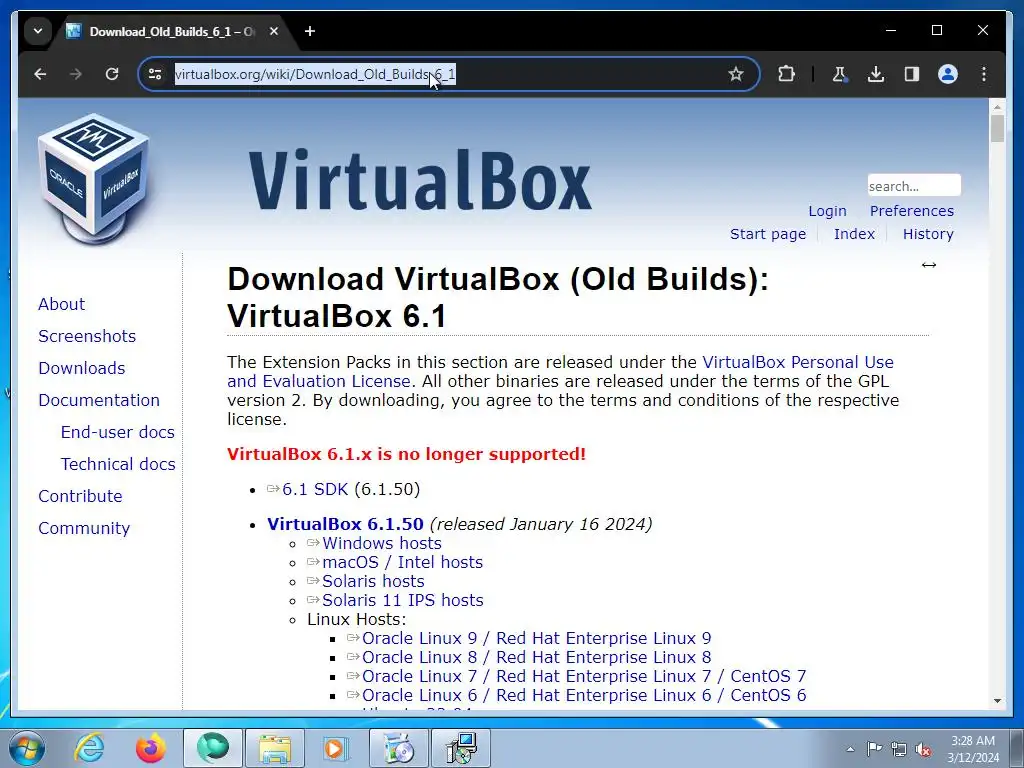Open the Chrome three-dot menu

pos(984,74)
